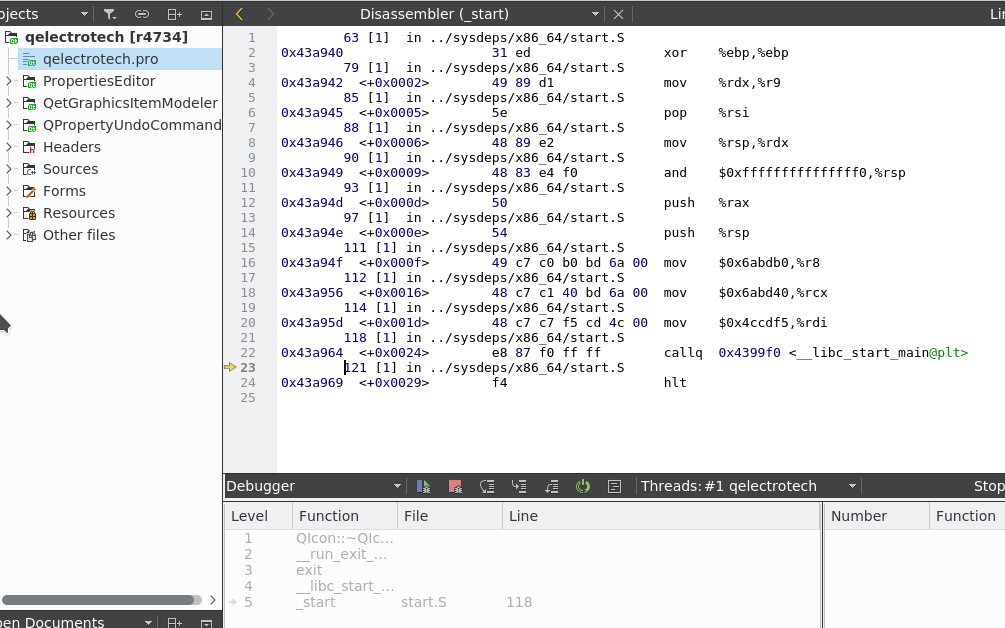Viewport: 1005px width, 628px height.
Task: Expand the PropertiesEditor subproject
Action: (9, 81)
